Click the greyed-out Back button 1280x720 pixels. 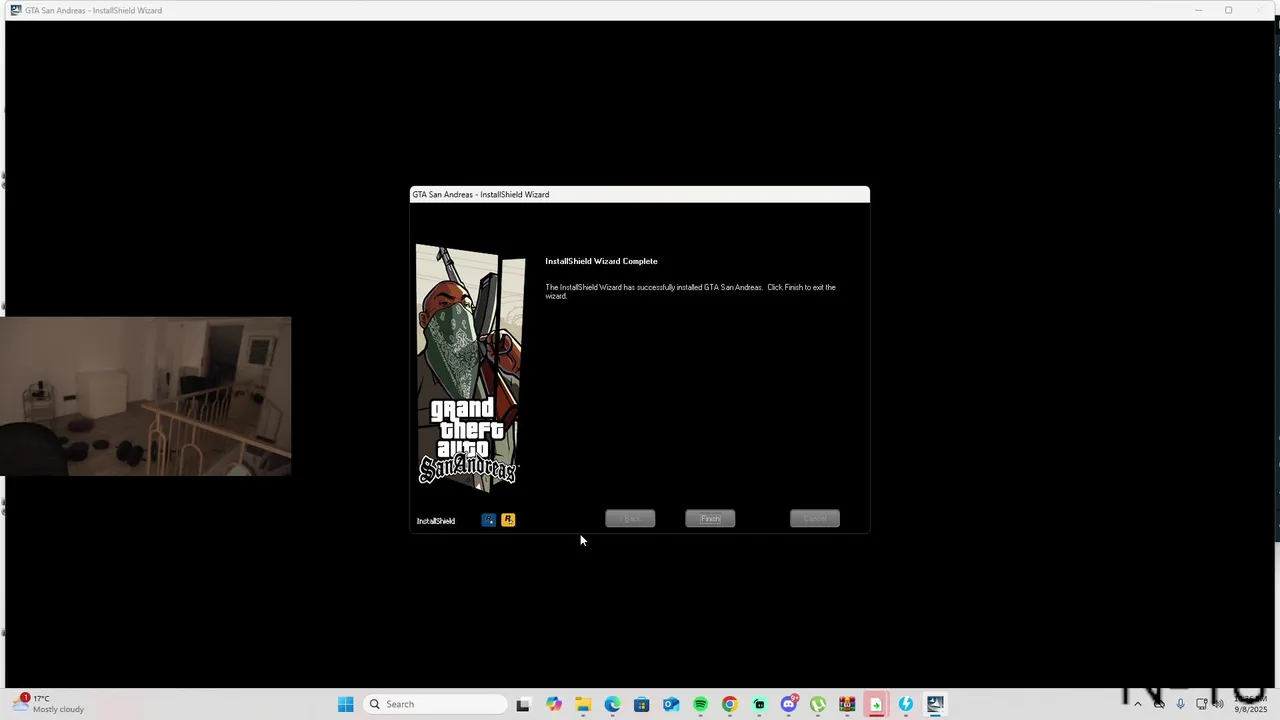tap(630, 518)
